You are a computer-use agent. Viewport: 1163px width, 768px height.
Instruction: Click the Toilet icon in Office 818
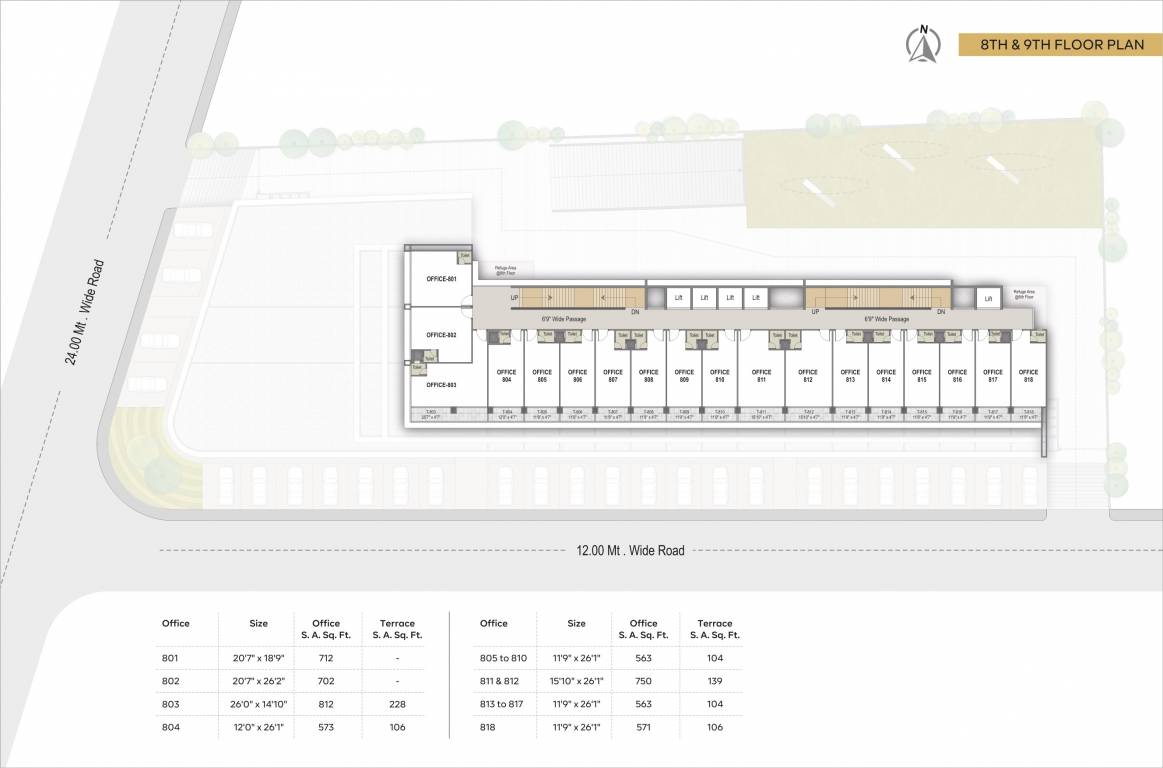click(x=1037, y=335)
